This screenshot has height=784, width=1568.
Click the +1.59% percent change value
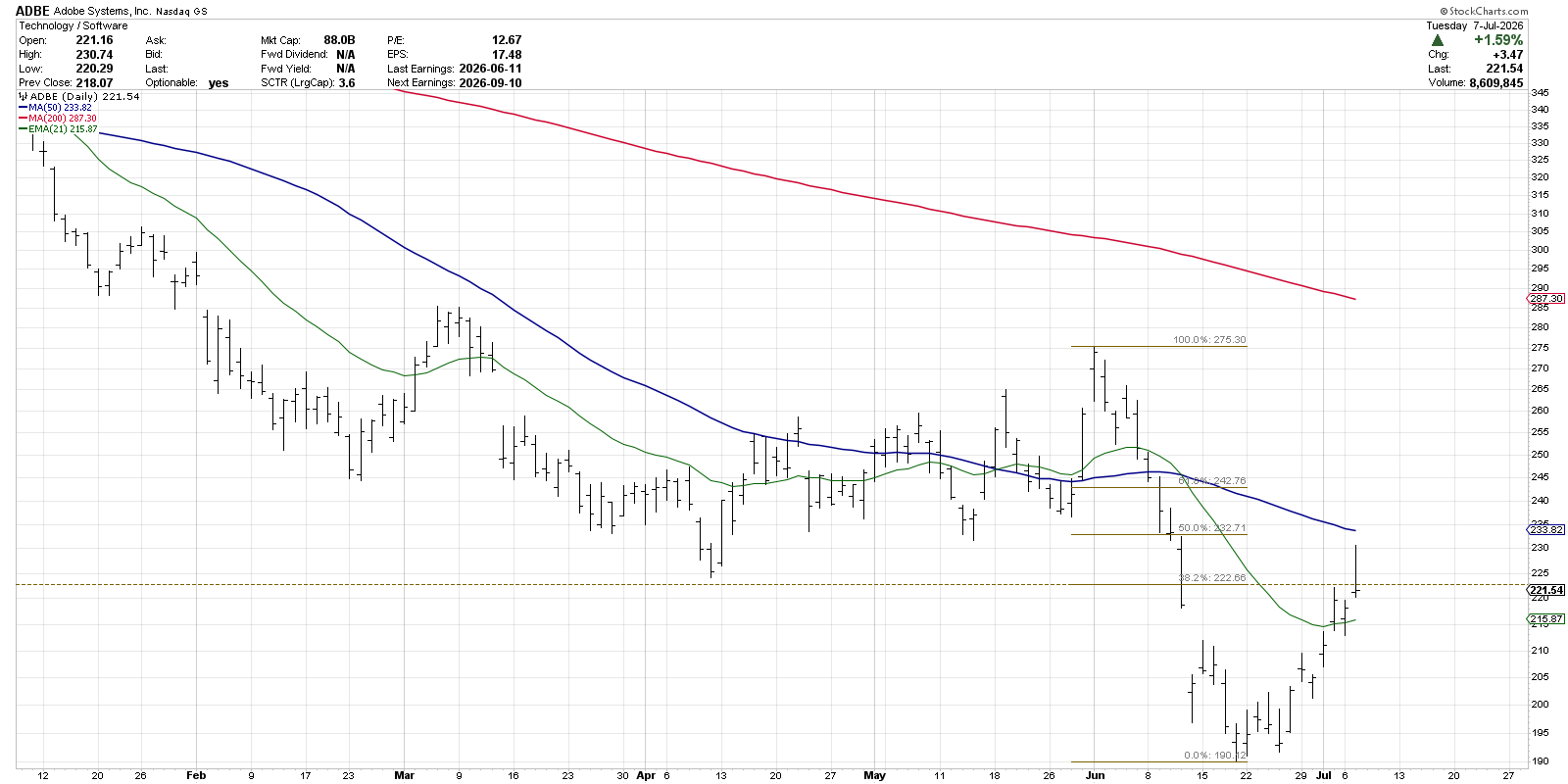click(x=1498, y=40)
